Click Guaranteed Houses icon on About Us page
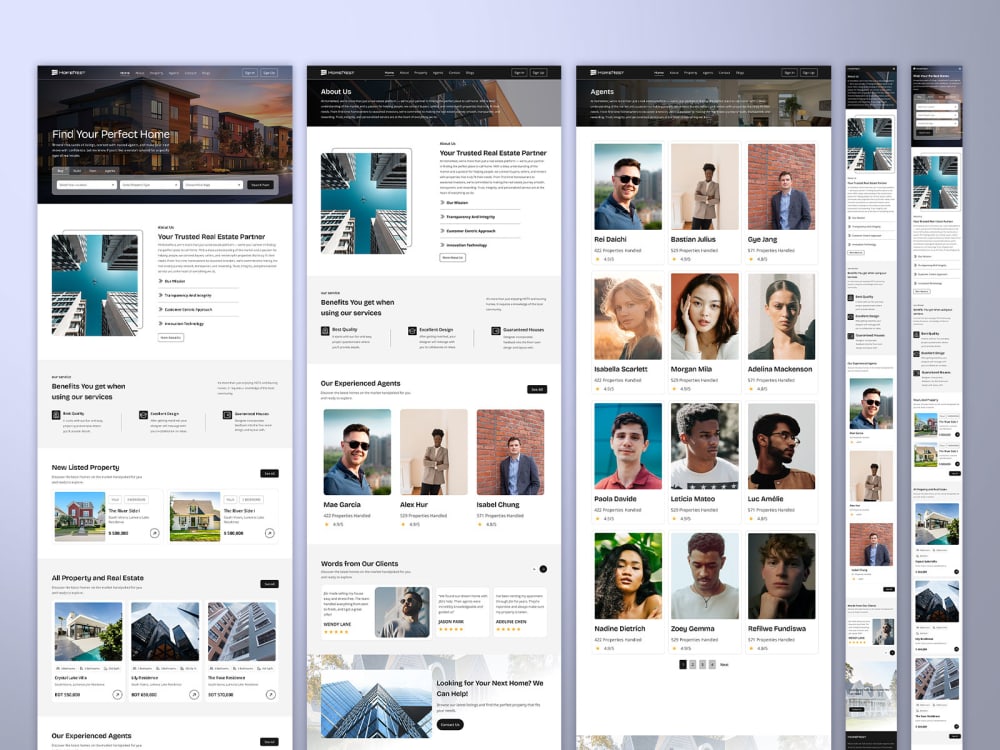1000x750 pixels. pos(496,330)
